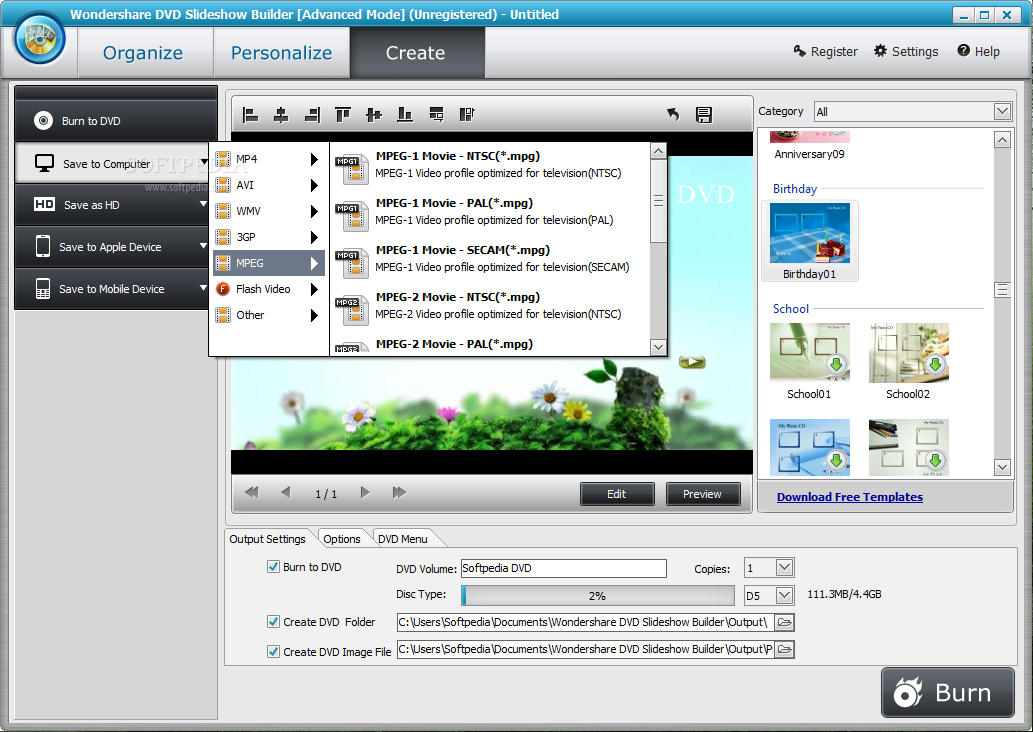Viewport: 1033px width, 732px height.
Task: Open the Flash Video submenu
Action: coord(268,289)
